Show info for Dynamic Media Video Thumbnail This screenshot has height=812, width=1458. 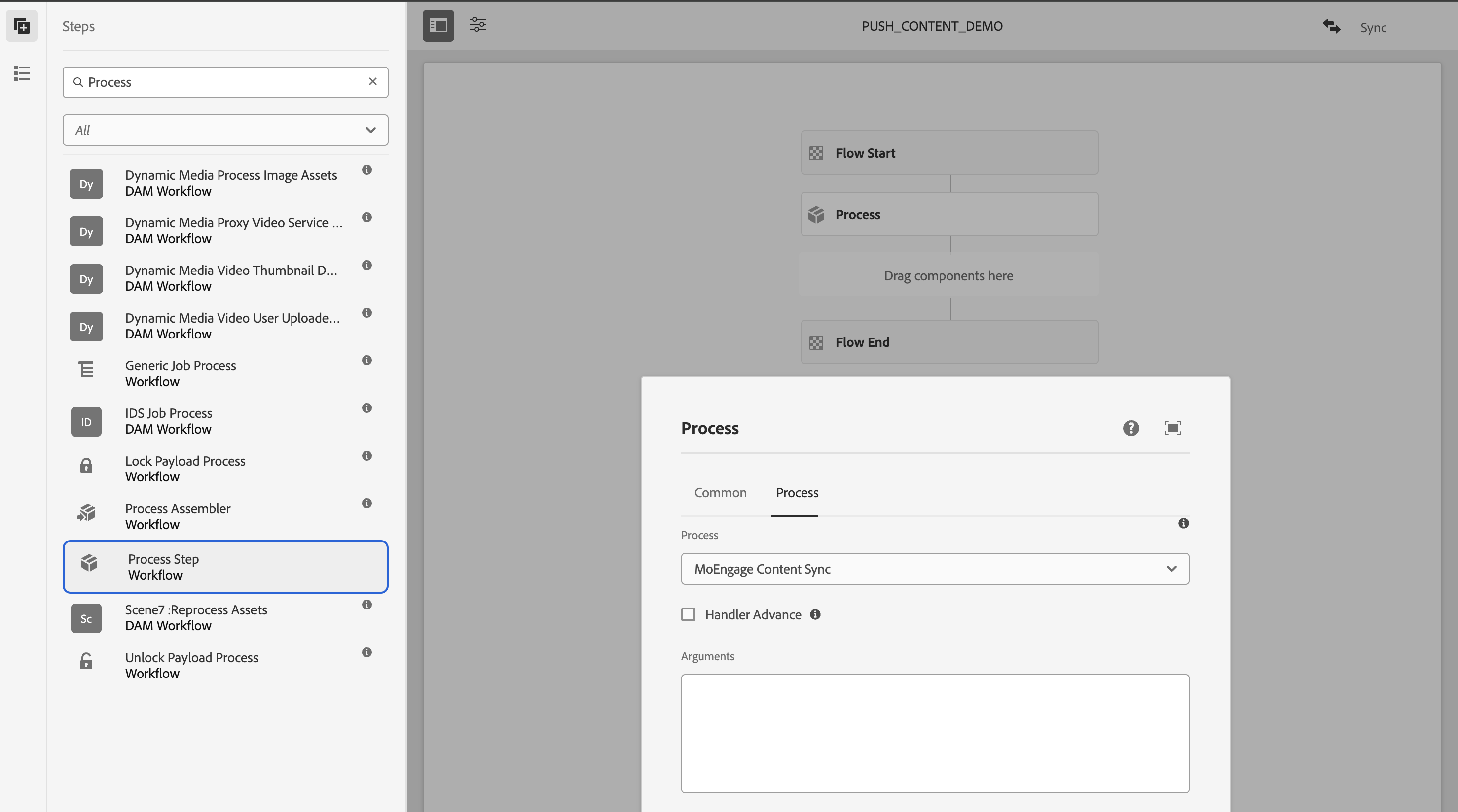(367, 265)
